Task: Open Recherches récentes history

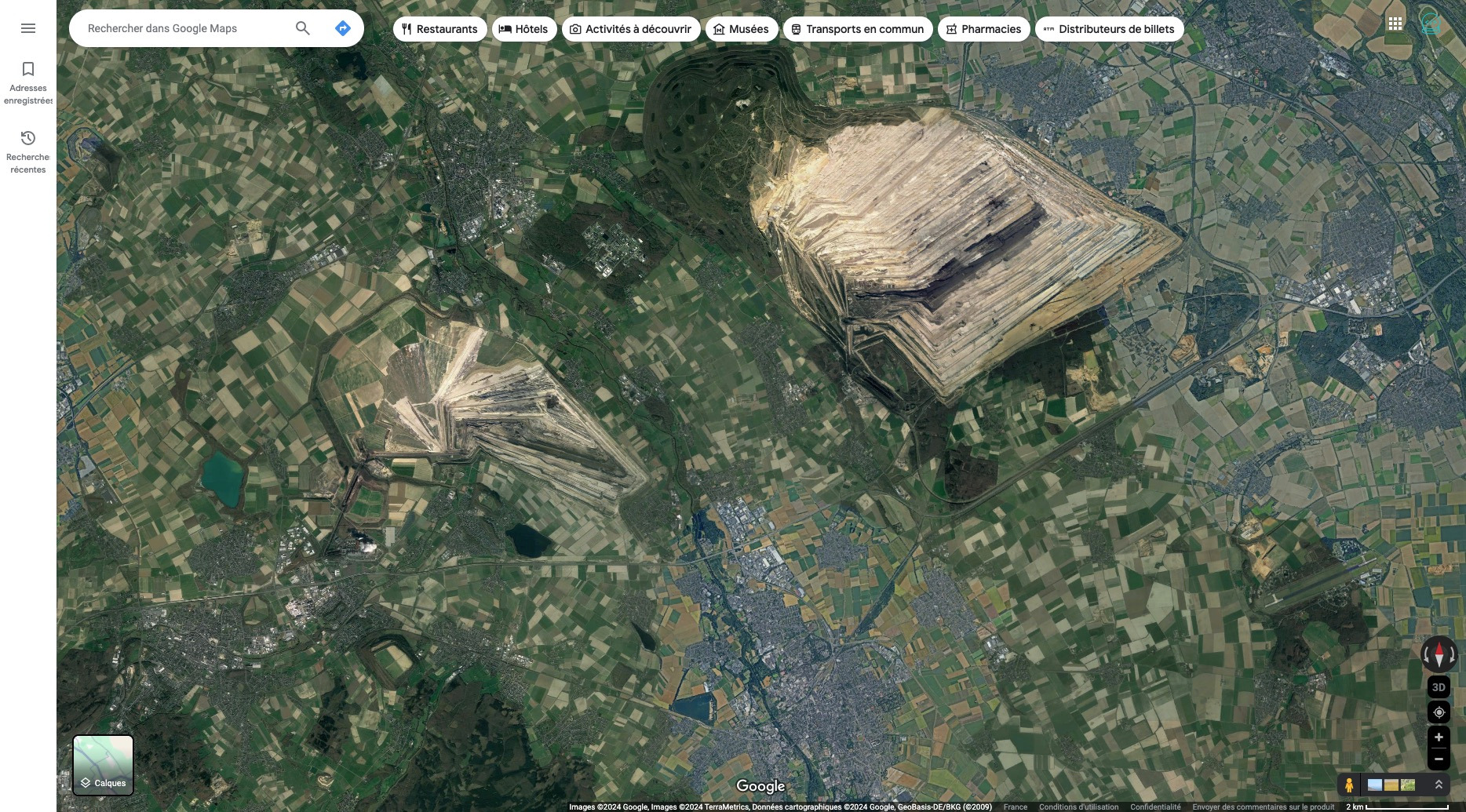Action: pyautogui.click(x=28, y=151)
